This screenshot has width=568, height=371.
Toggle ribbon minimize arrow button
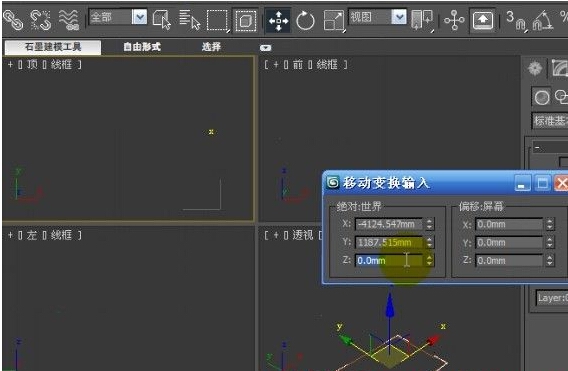pos(266,47)
